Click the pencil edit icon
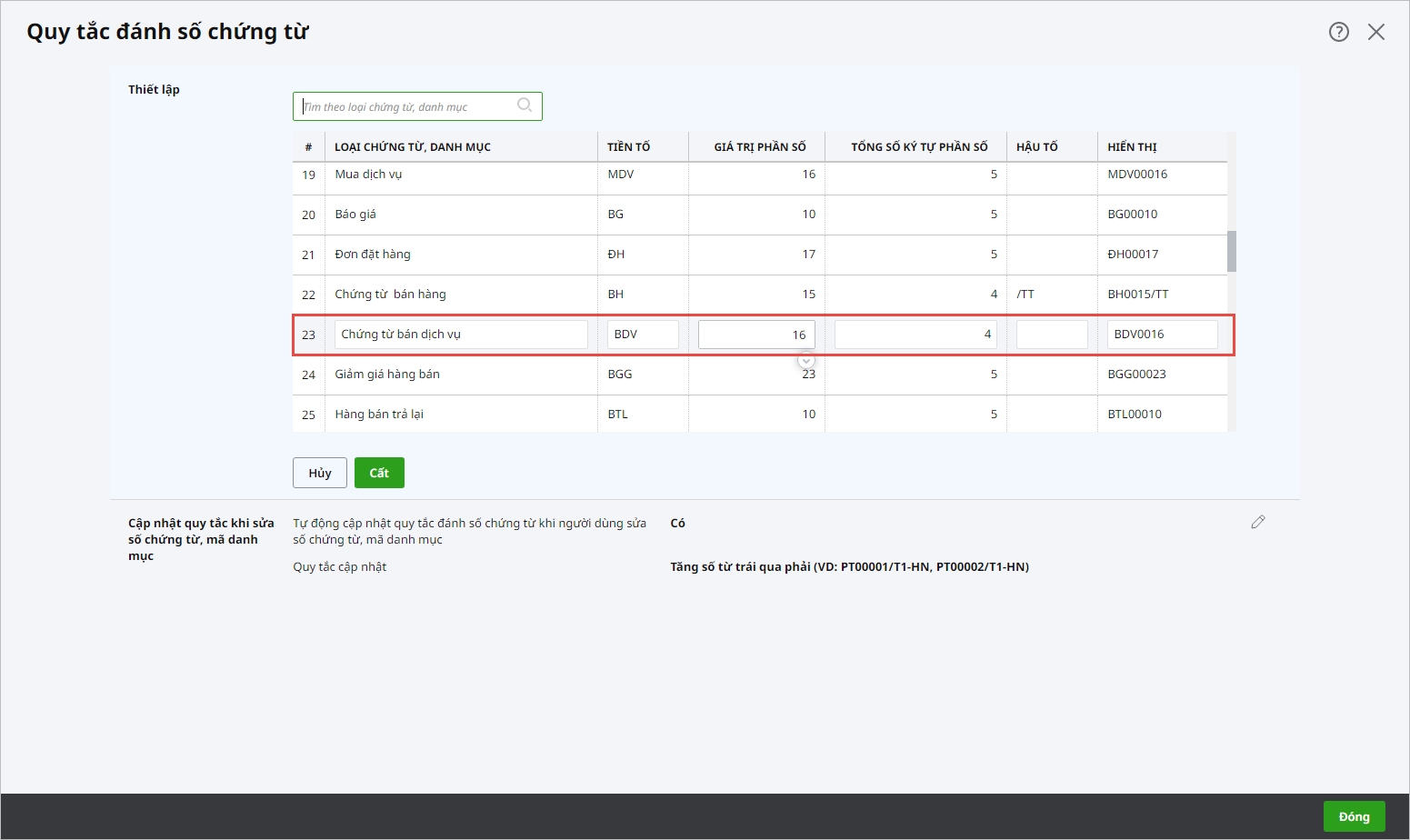 click(1258, 522)
